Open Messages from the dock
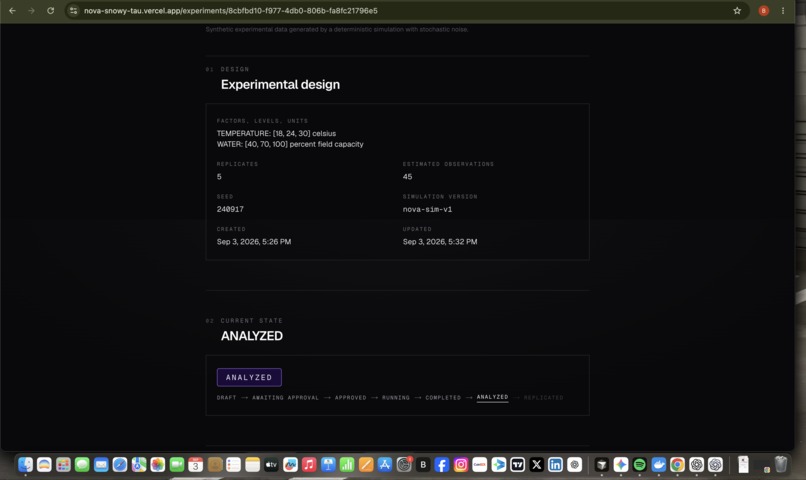Screen dimensions: 806x480 coord(82,465)
